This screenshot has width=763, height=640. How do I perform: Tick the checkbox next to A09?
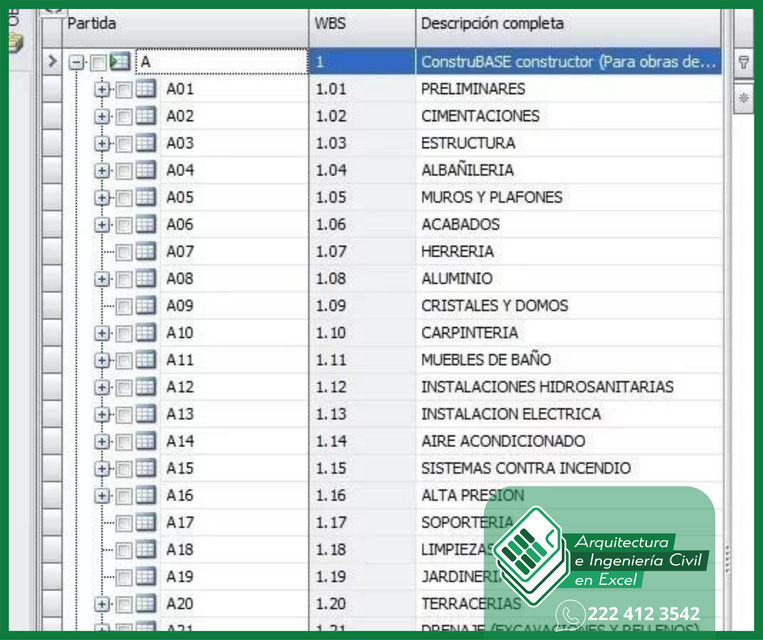[124, 306]
